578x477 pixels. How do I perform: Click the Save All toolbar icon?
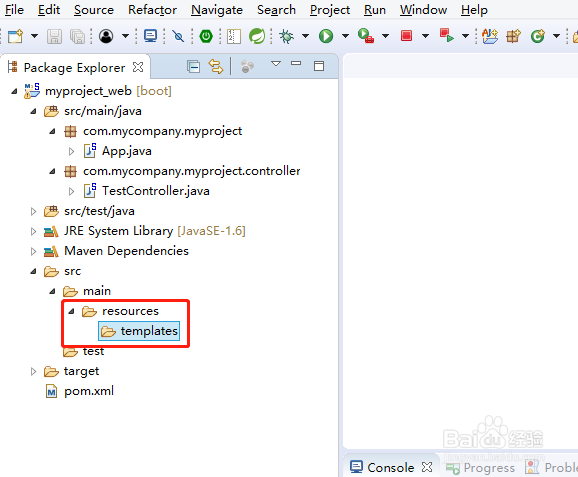point(77,36)
